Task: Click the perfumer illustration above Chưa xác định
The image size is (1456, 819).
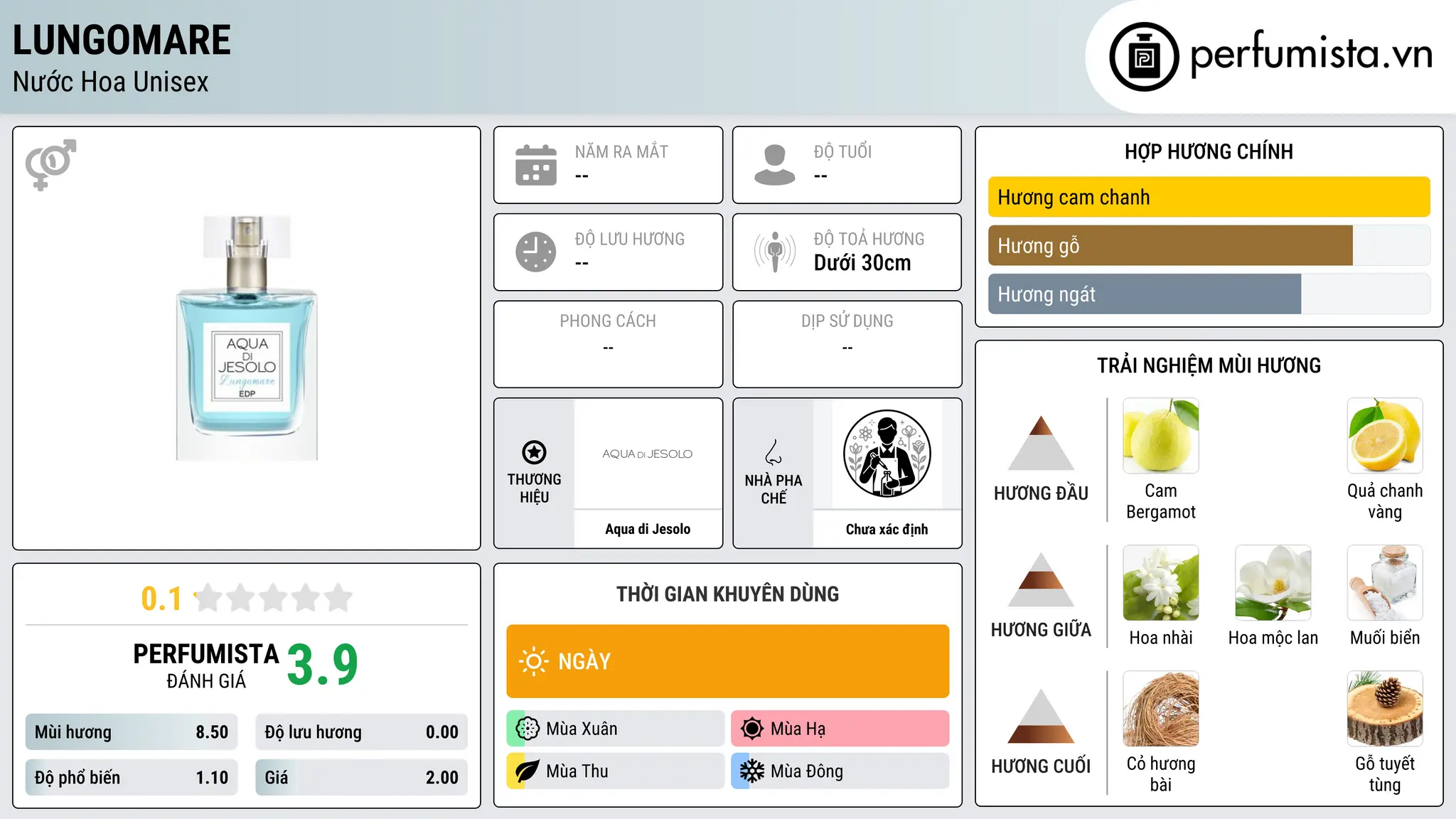Action: click(x=887, y=454)
